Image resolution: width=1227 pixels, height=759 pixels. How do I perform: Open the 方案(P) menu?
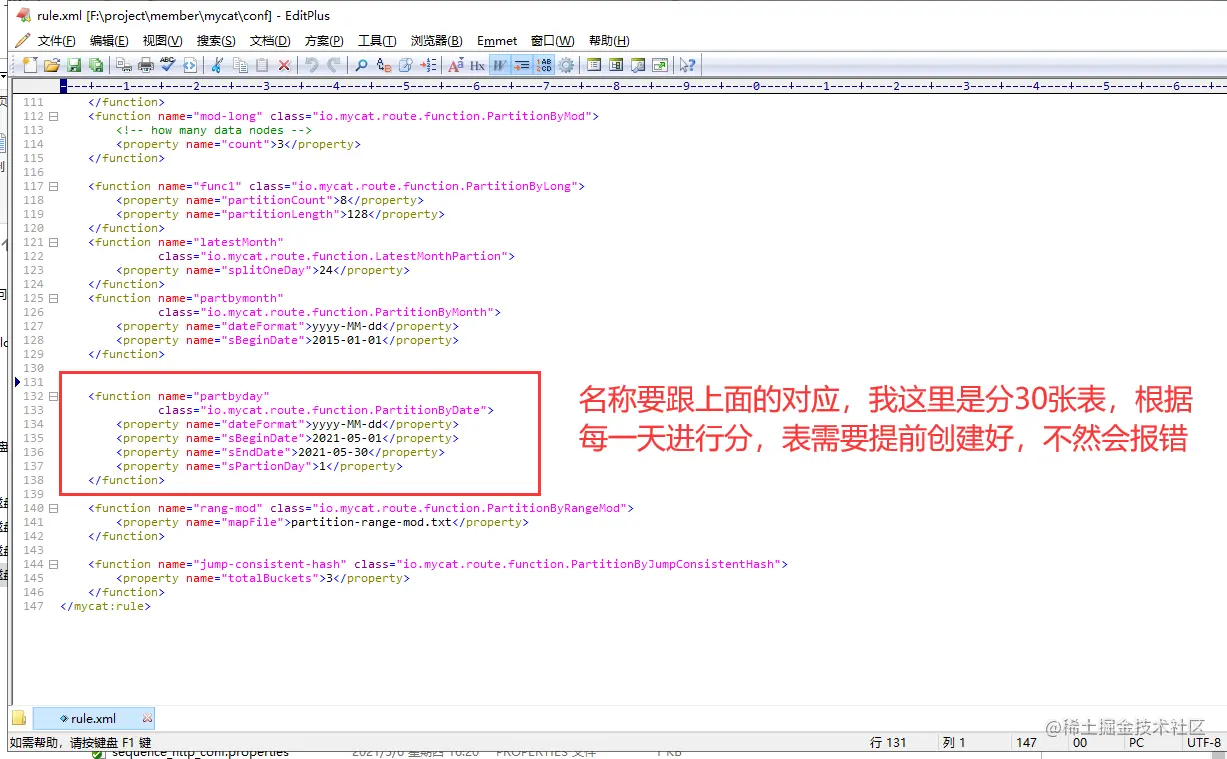coord(324,41)
